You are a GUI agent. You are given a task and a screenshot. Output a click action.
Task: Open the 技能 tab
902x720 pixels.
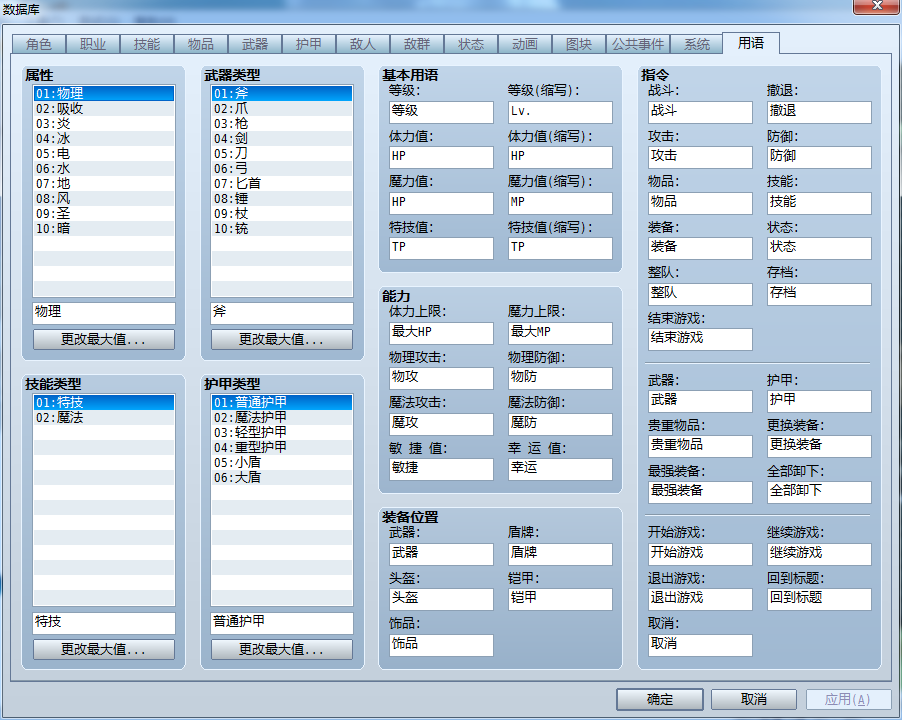point(147,44)
